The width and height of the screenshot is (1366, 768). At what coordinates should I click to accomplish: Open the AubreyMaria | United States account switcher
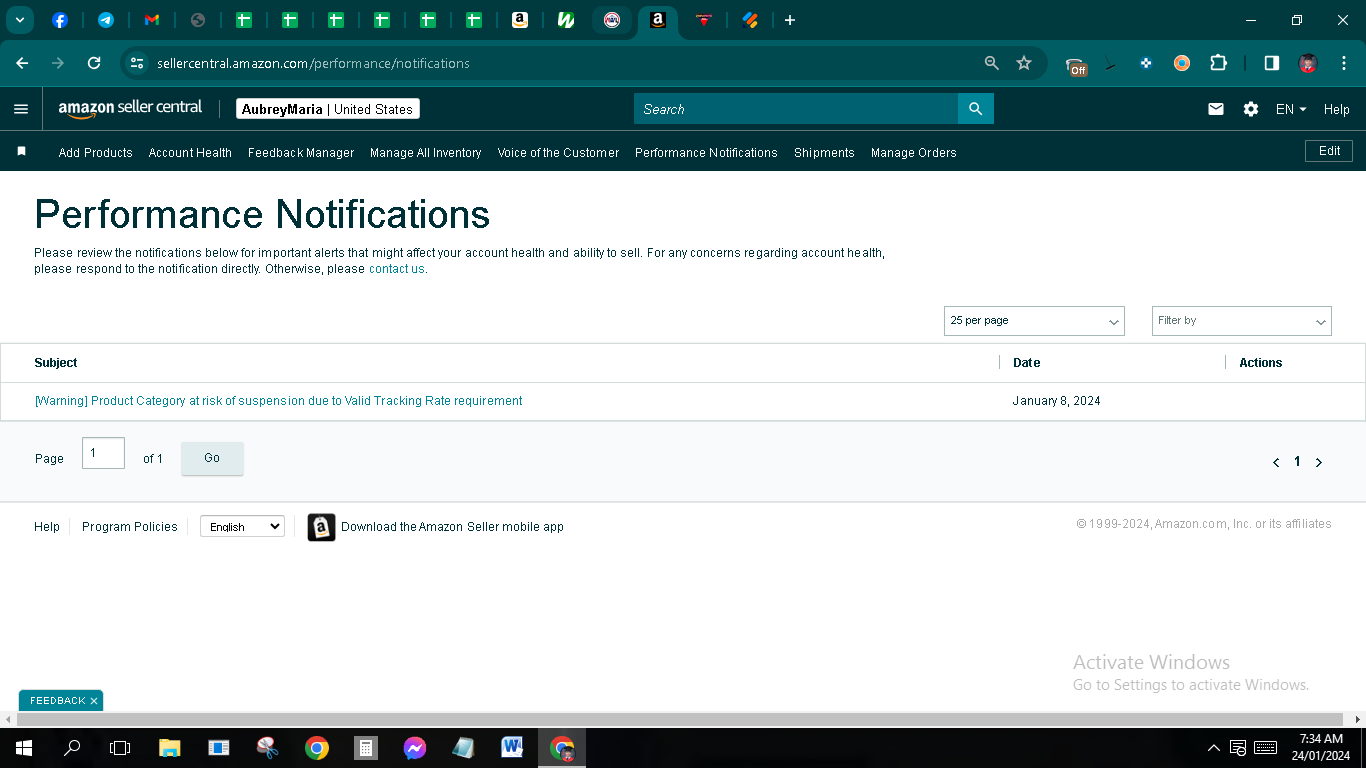pyautogui.click(x=328, y=109)
